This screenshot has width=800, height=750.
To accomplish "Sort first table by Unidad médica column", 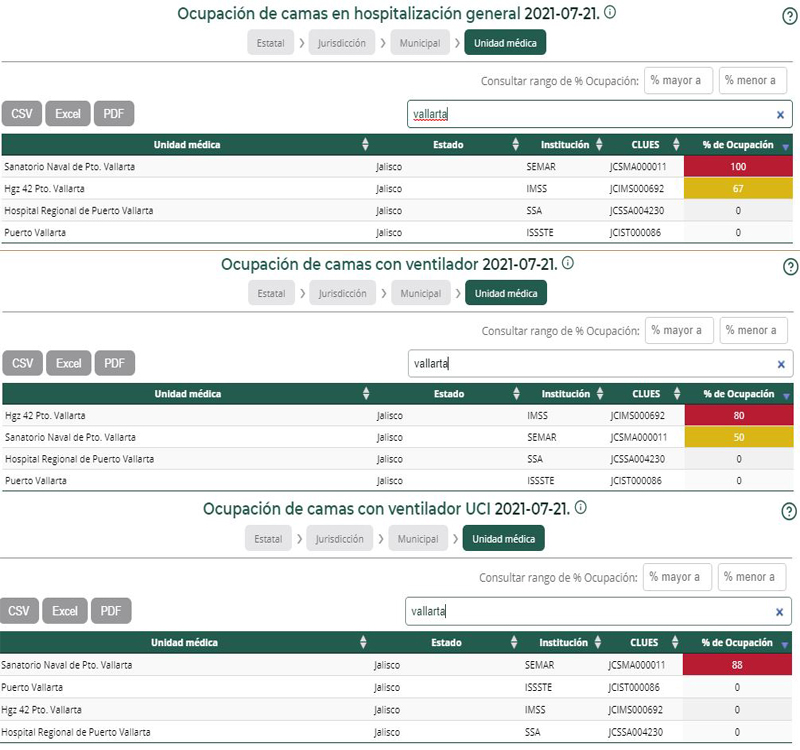I will 365,145.
